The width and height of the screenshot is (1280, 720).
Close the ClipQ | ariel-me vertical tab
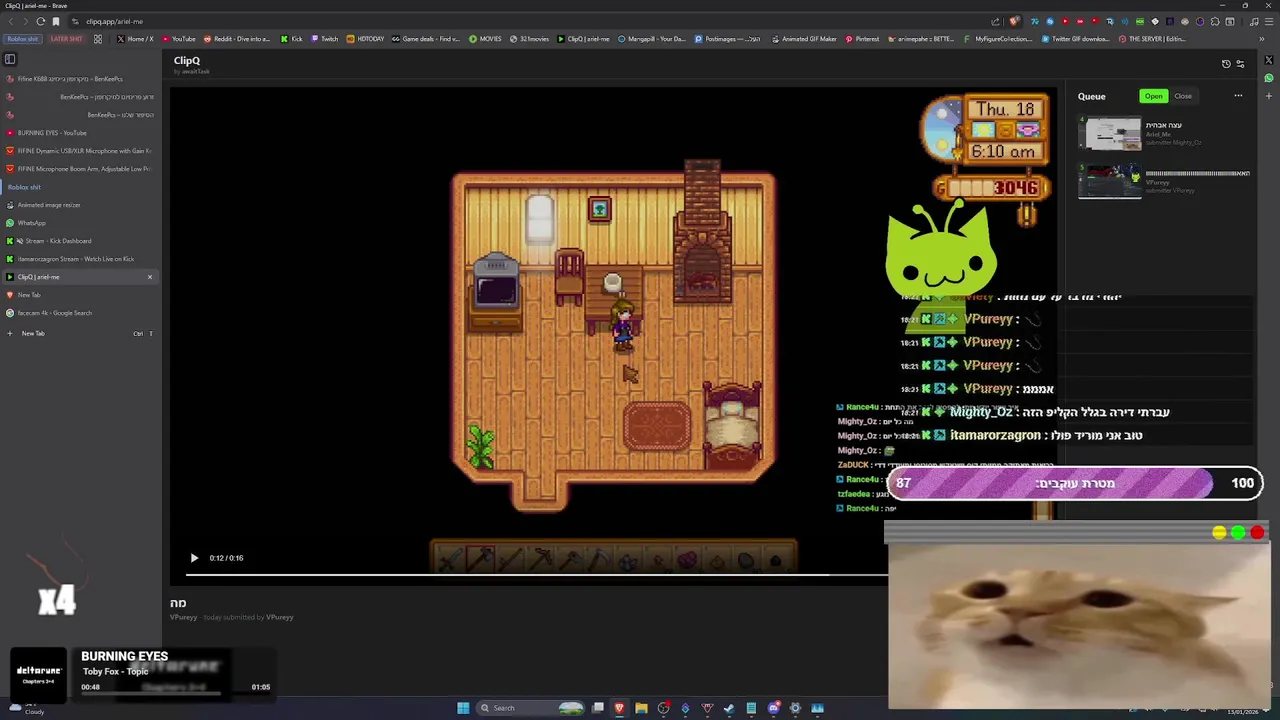tap(150, 277)
